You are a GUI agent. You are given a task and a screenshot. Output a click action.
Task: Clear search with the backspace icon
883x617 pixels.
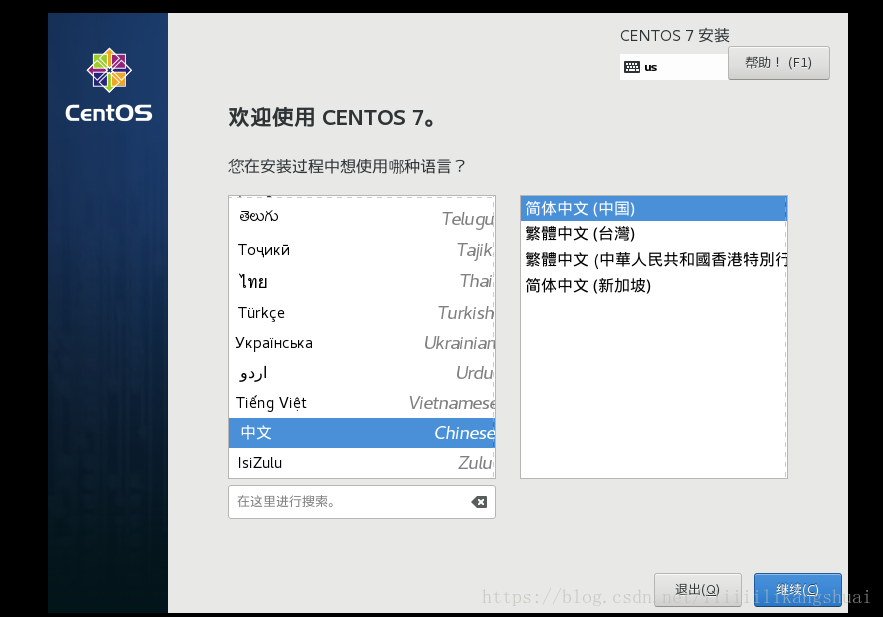(x=479, y=502)
